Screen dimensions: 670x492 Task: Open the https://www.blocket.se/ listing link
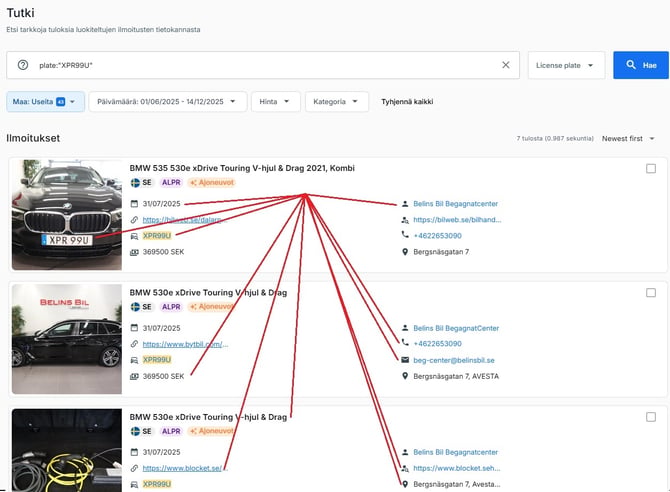coord(185,468)
